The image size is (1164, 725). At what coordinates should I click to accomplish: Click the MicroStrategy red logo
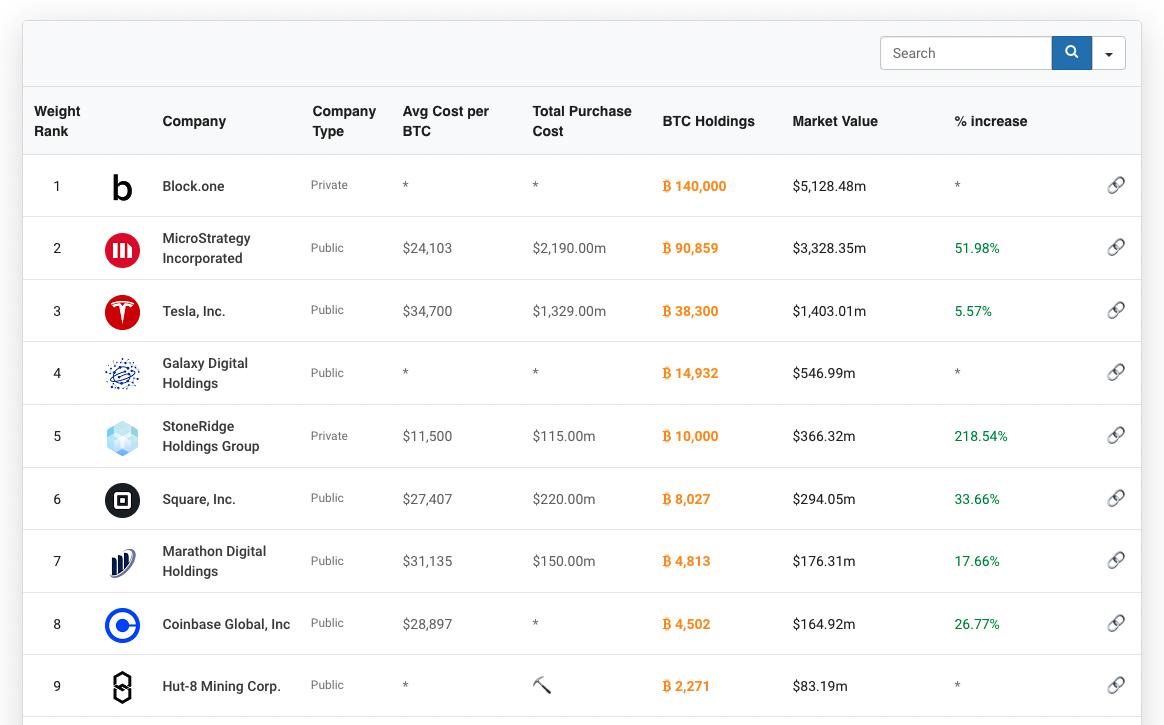(x=122, y=250)
